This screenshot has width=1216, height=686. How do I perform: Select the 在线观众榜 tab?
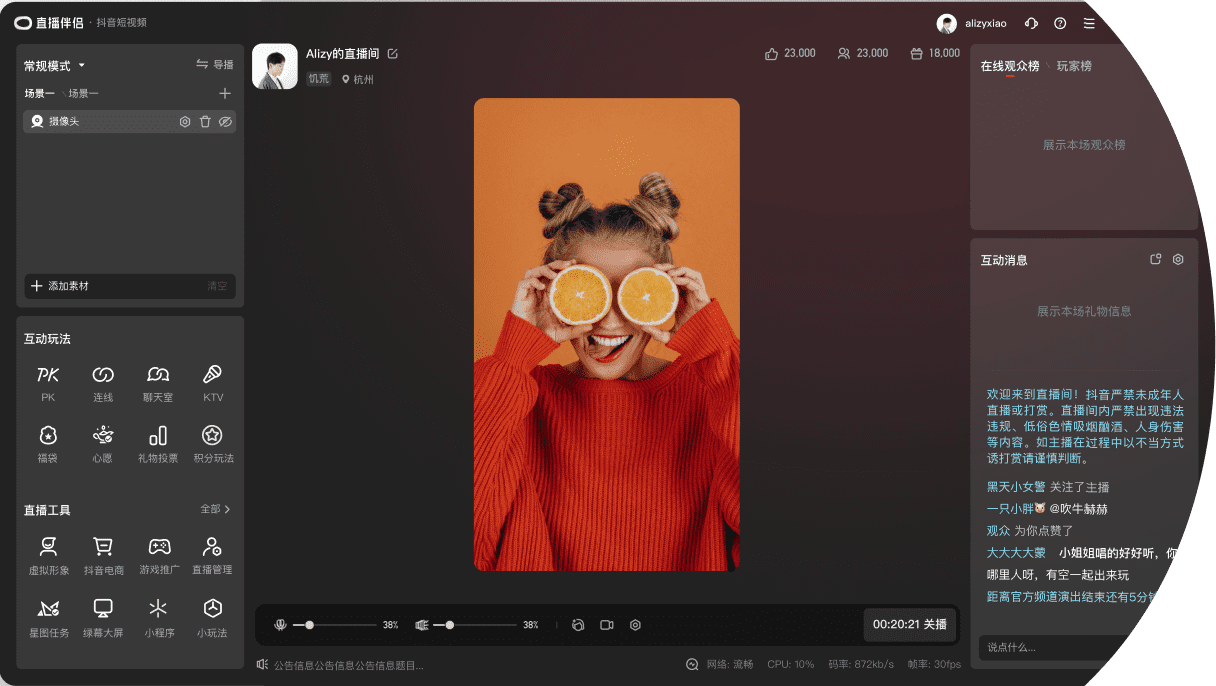[1009, 66]
